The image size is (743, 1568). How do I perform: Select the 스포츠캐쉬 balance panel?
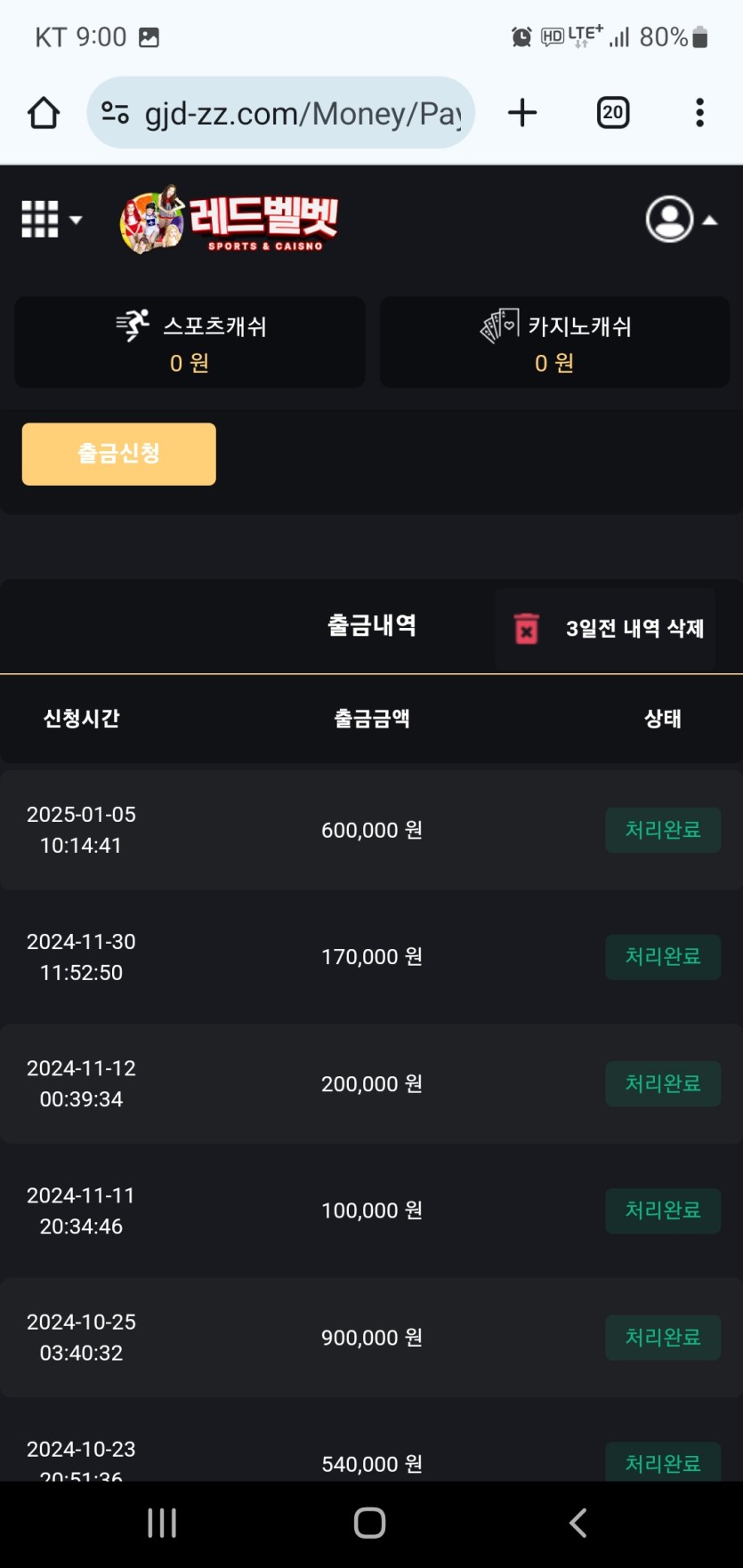click(190, 342)
